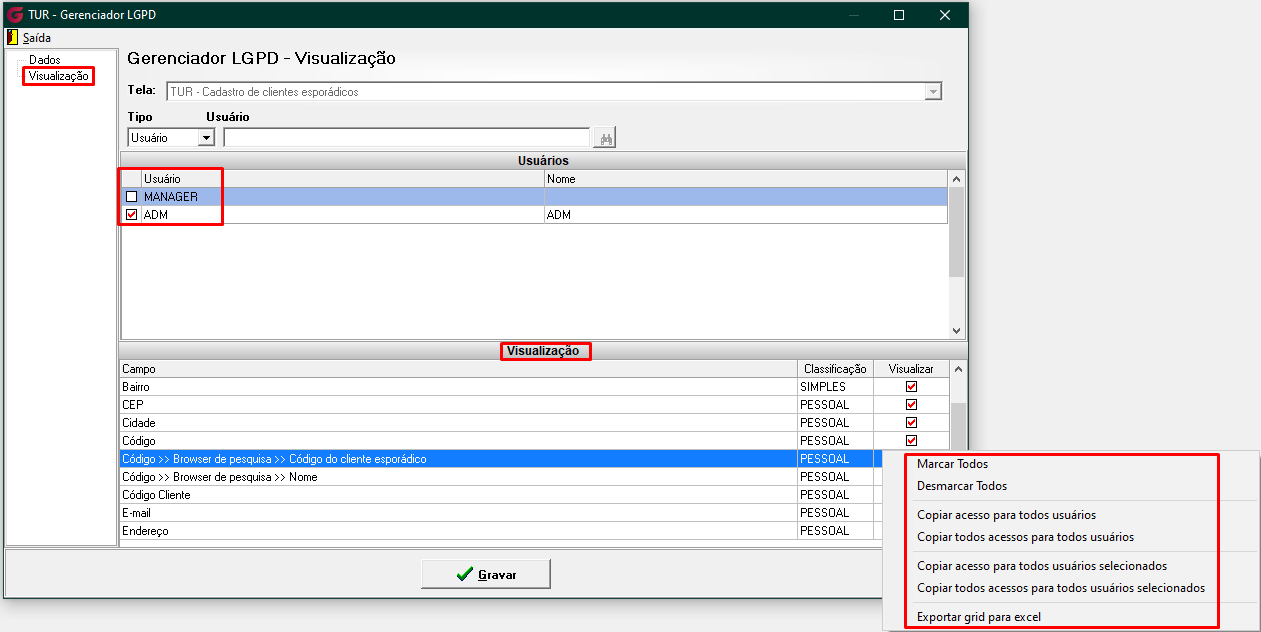Open the Tela dropdown list
1261x632 pixels.
point(933,92)
